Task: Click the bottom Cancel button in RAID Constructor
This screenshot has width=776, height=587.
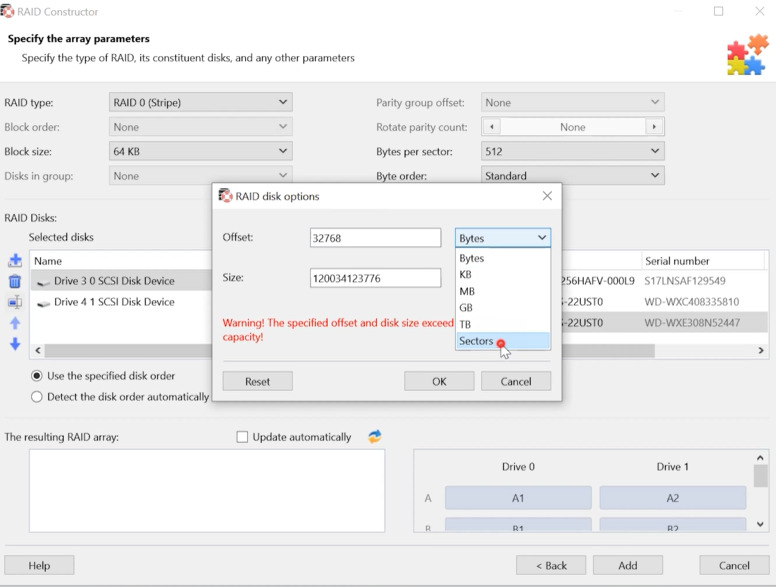Action: (734, 565)
